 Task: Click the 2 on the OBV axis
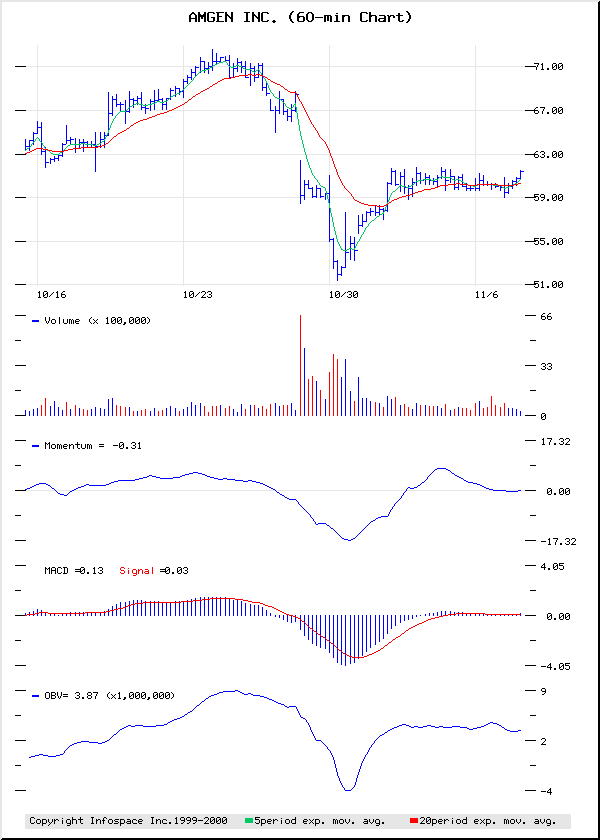click(543, 741)
